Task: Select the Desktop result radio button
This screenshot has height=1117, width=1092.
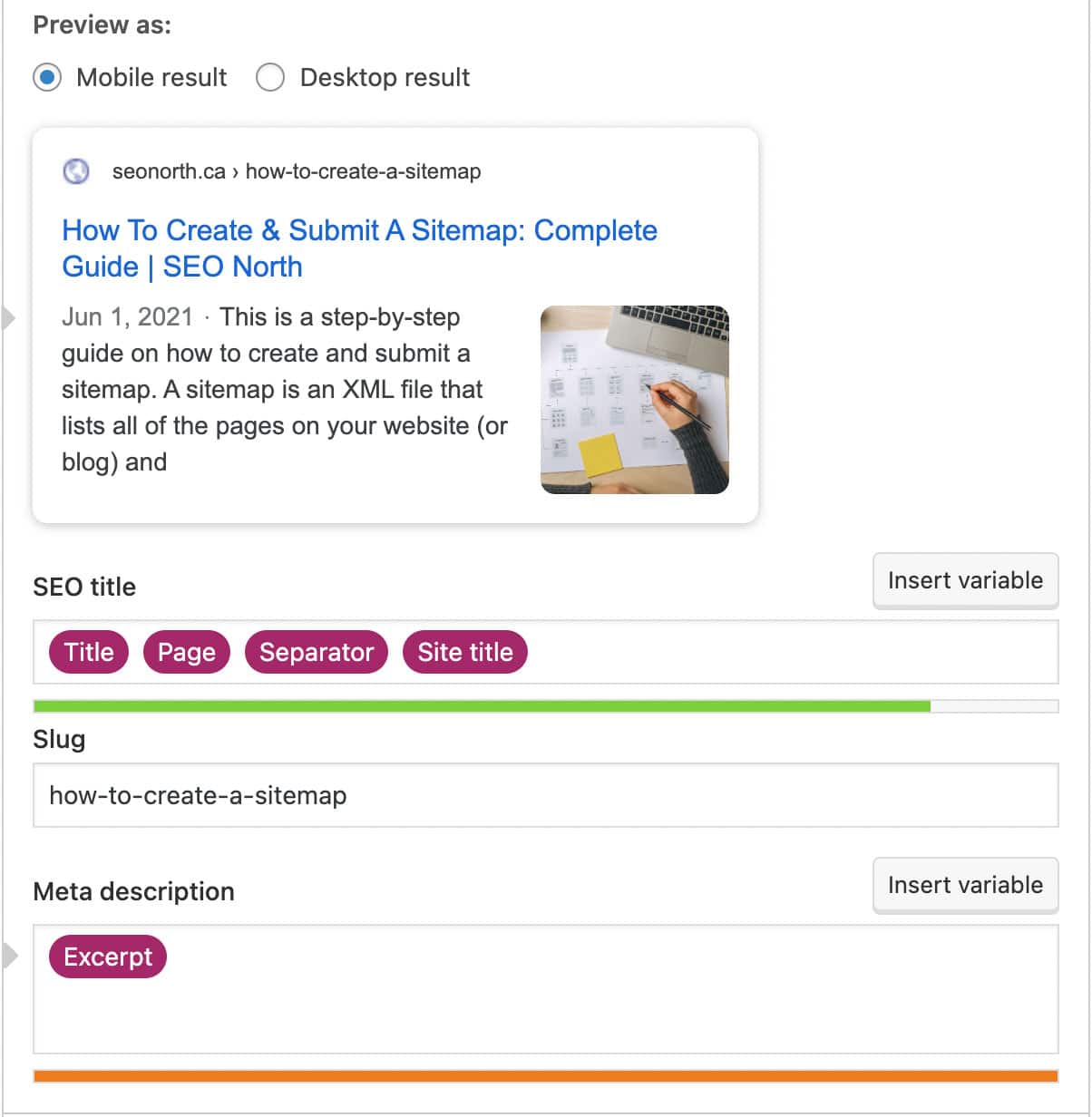Action: 270,77
